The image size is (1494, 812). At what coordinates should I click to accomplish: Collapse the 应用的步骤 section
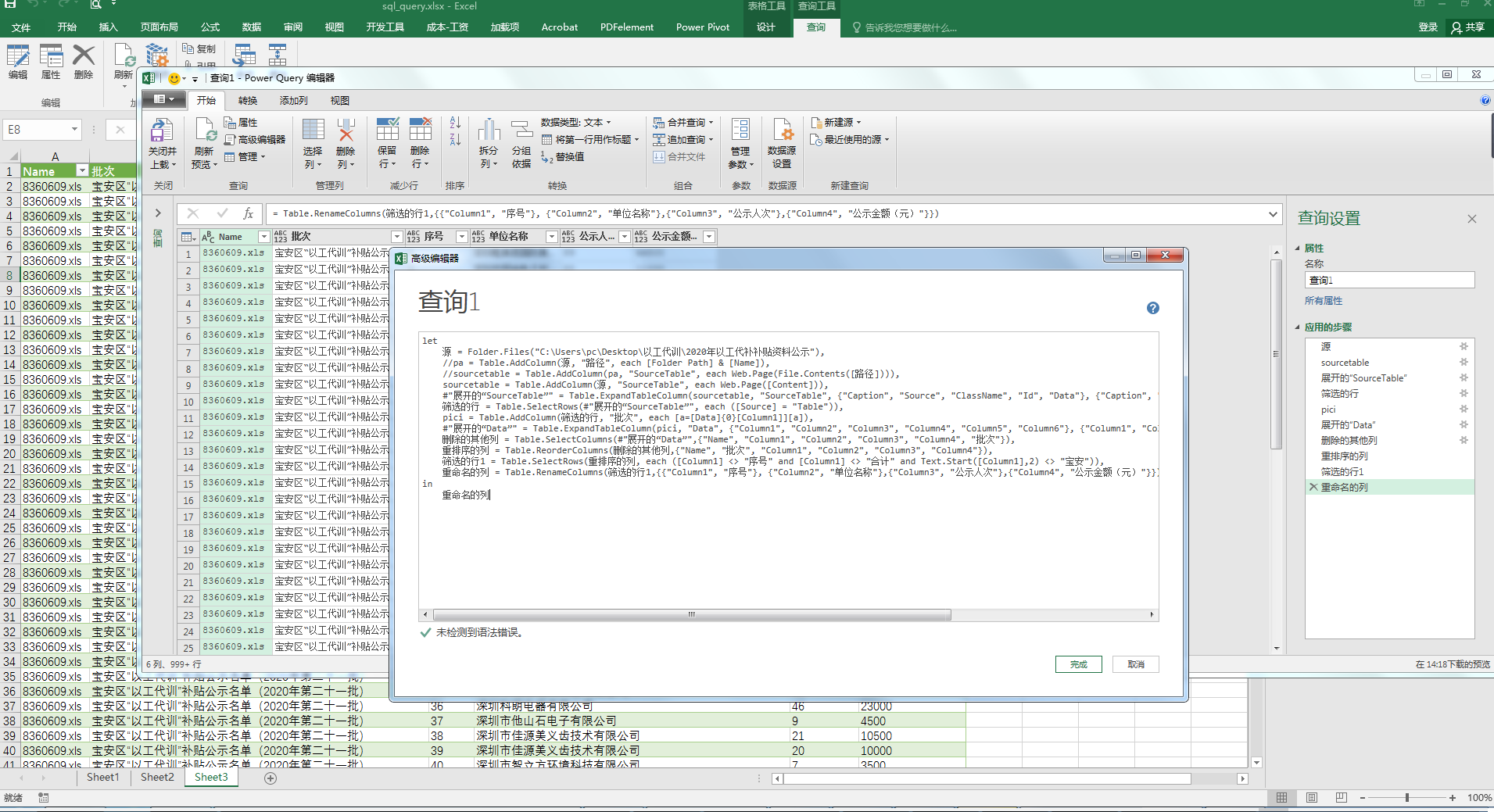(x=1299, y=327)
